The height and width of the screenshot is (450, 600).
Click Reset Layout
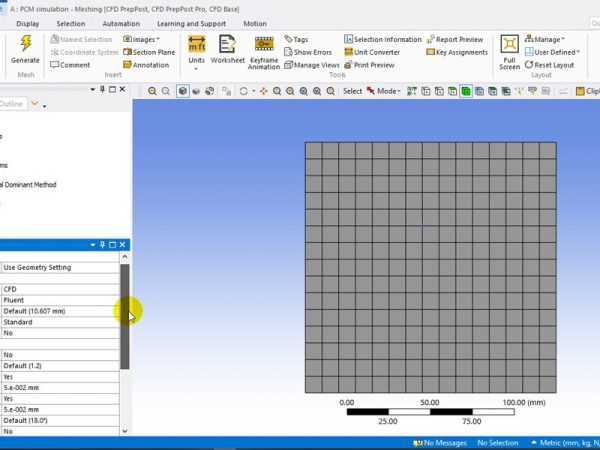[549, 65]
